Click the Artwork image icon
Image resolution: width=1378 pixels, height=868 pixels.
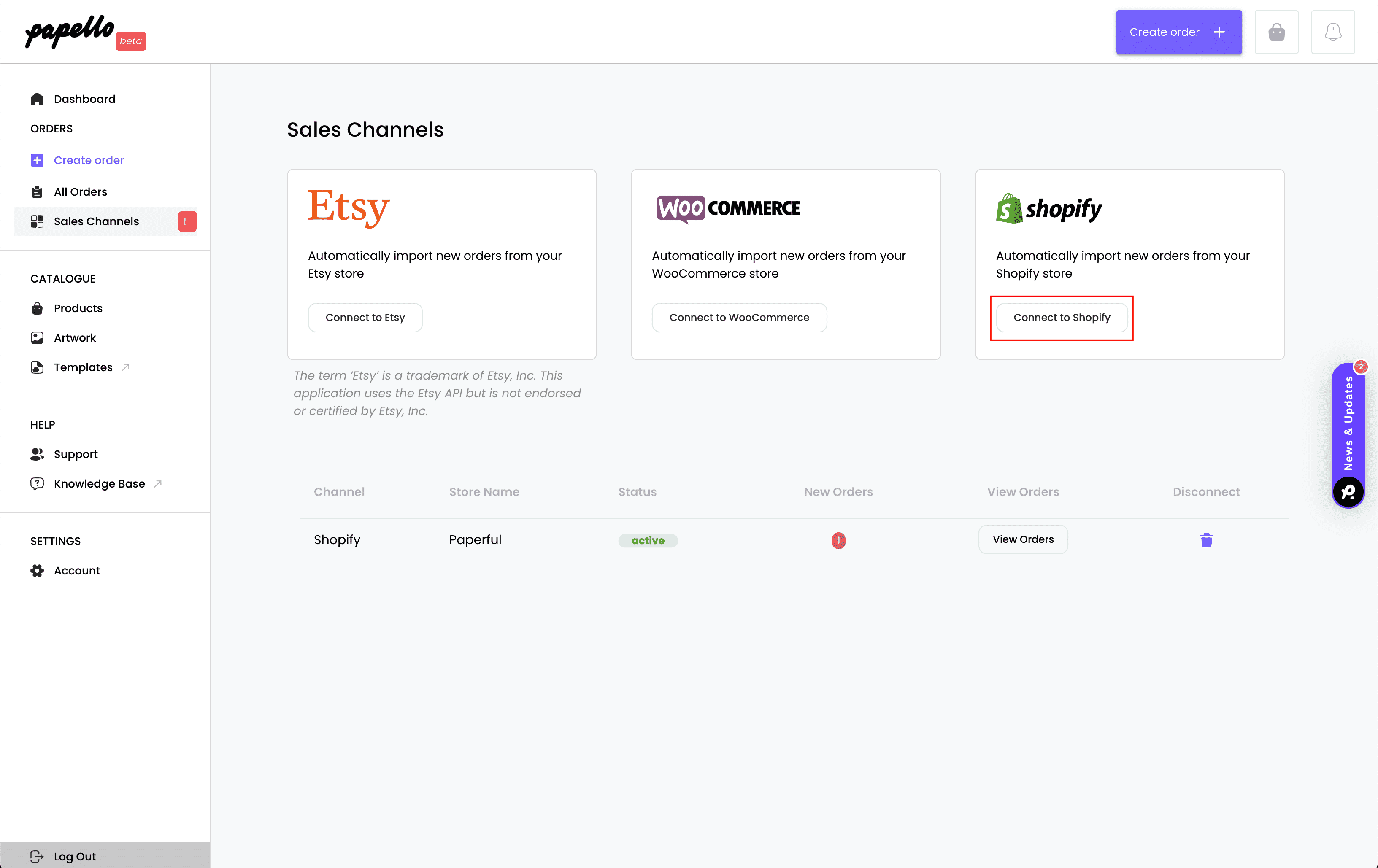[x=37, y=337]
